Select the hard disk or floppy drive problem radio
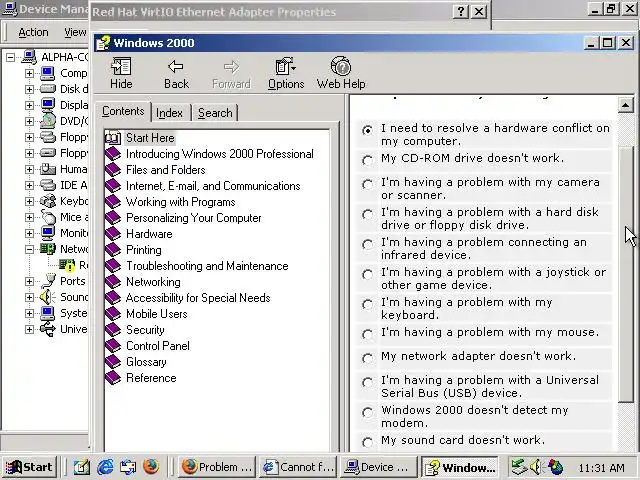The height and width of the screenshot is (480, 640). click(367, 214)
